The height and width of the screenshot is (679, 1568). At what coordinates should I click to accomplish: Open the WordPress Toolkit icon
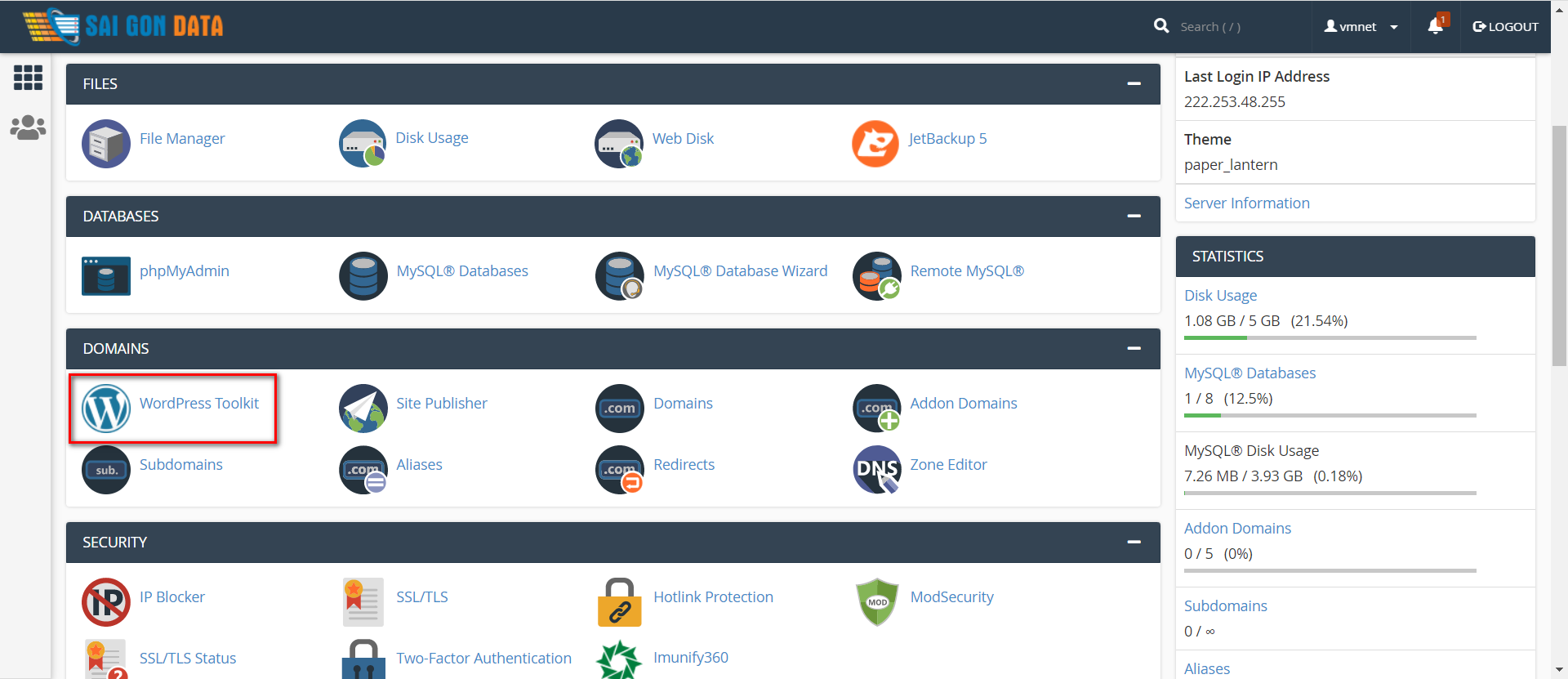[x=106, y=408]
